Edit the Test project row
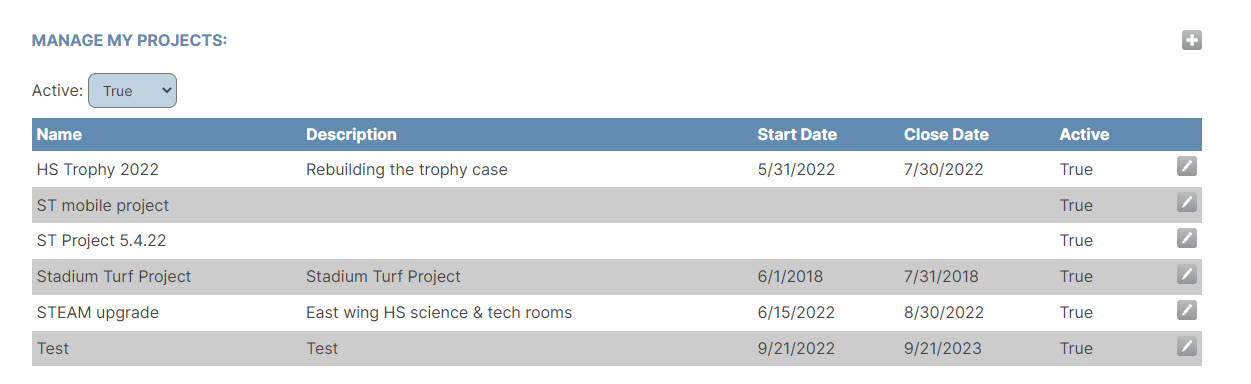Viewport: 1251px width, 384px height. (1187, 346)
